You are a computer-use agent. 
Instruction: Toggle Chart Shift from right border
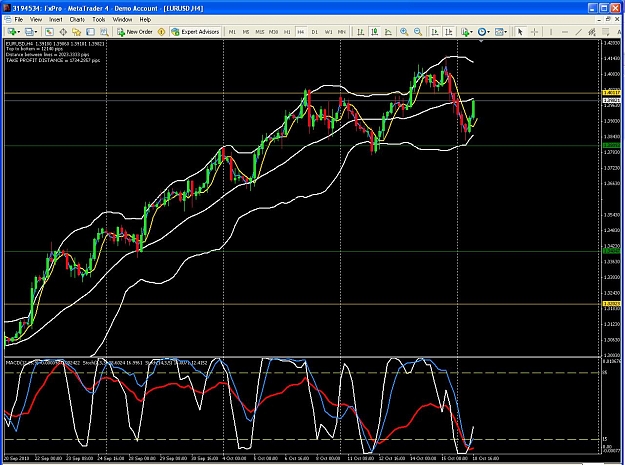coord(449,32)
